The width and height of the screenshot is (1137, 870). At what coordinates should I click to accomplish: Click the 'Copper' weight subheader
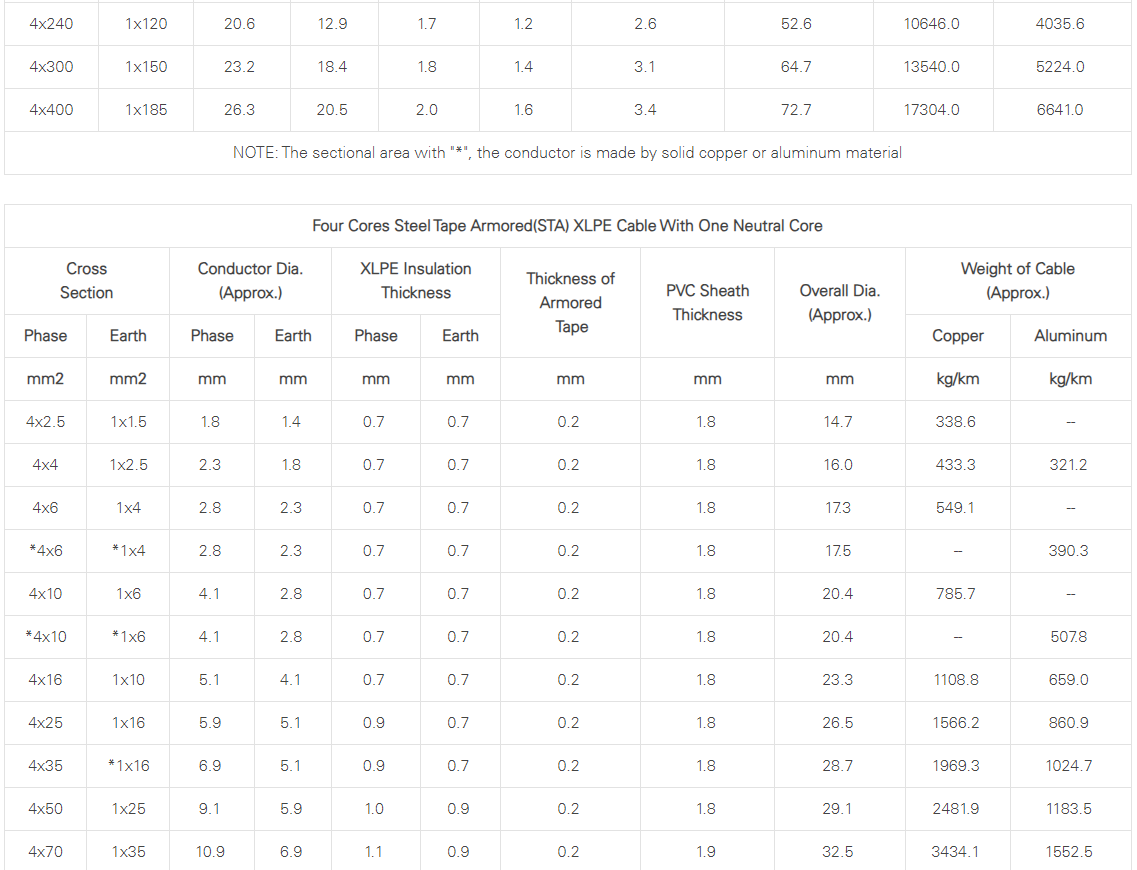tap(958, 336)
